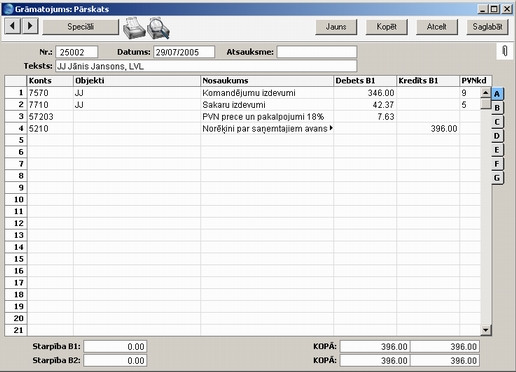Select account cell 5210
Screen dimensions: 516x372
pos(50,129)
